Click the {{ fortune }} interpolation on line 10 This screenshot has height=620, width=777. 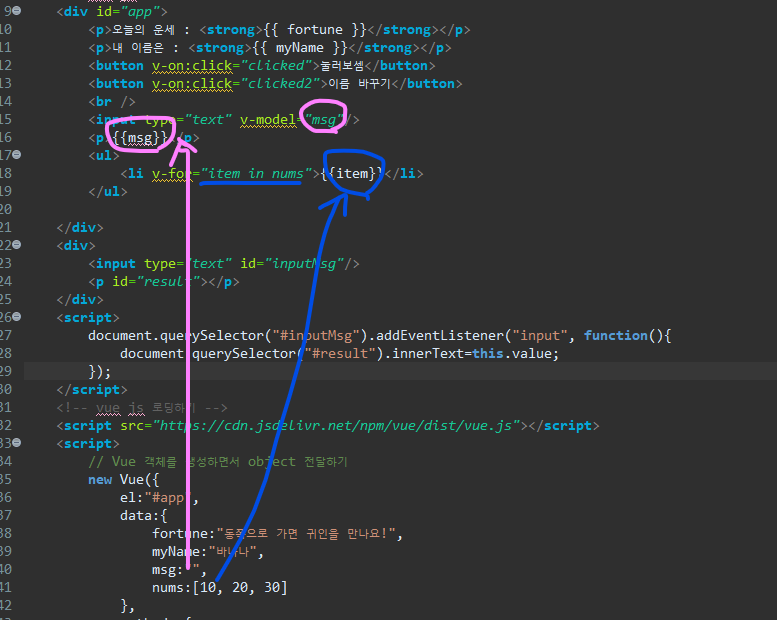(x=314, y=30)
